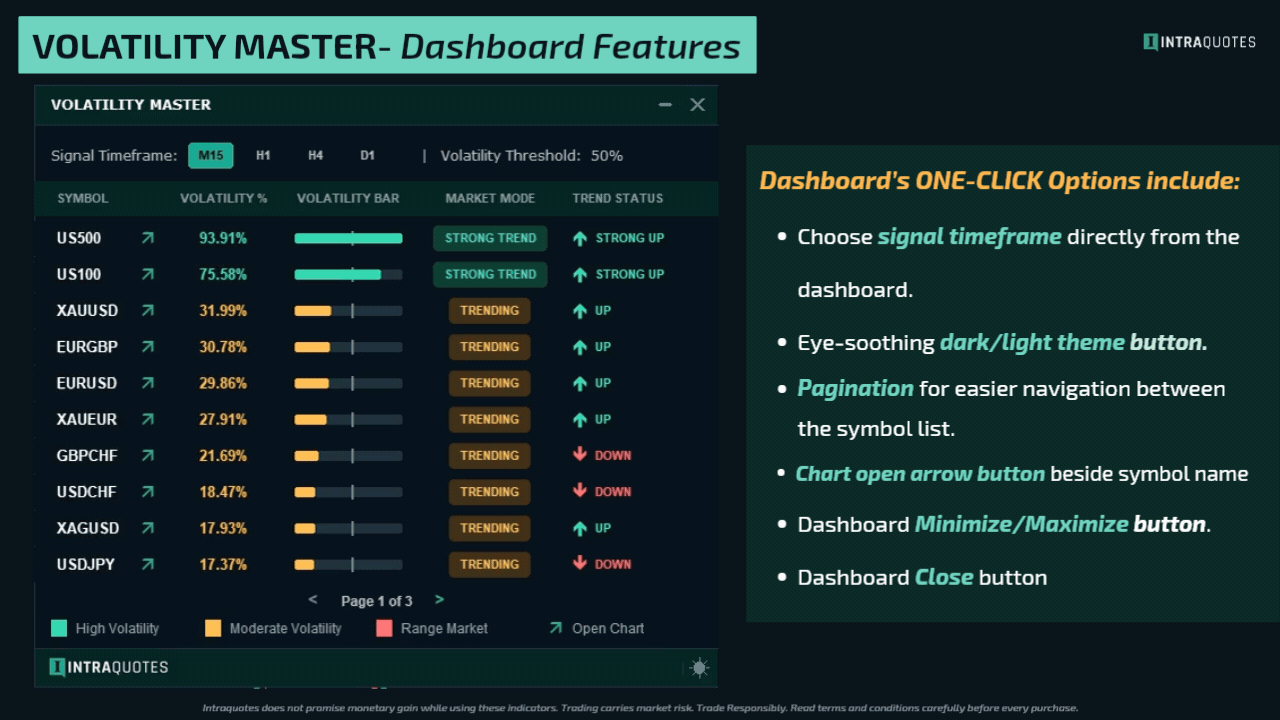
Task: Click the VOLATILITY MASTER window title
Action: [x=131, y=105]
